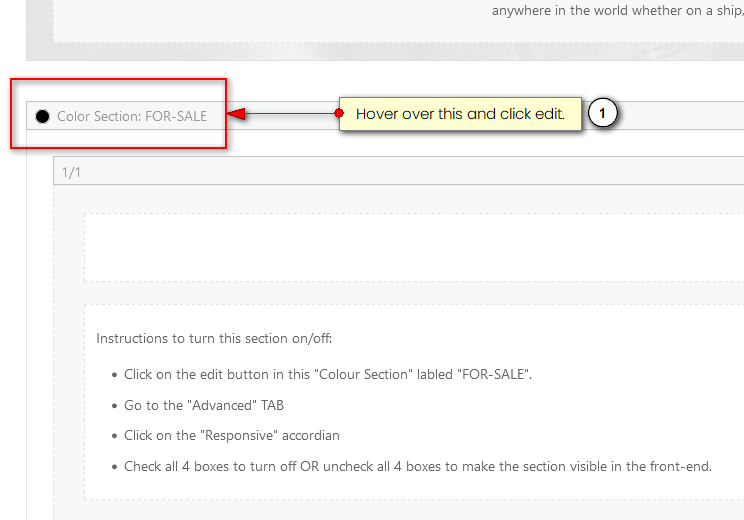
Task: Click the yellow "Hover over this" callout note
Action: 460,114
